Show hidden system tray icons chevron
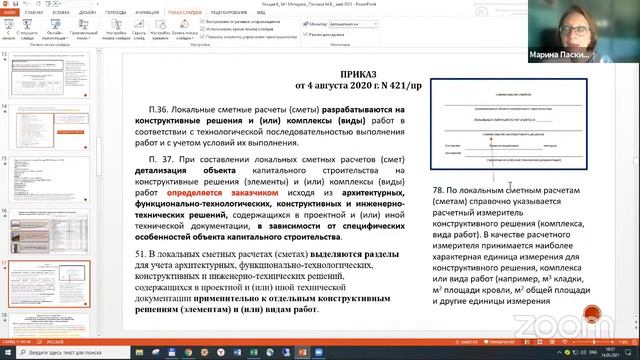Image resolution: width=640 pixels, height=360 pixels. (x=559, y=352)
